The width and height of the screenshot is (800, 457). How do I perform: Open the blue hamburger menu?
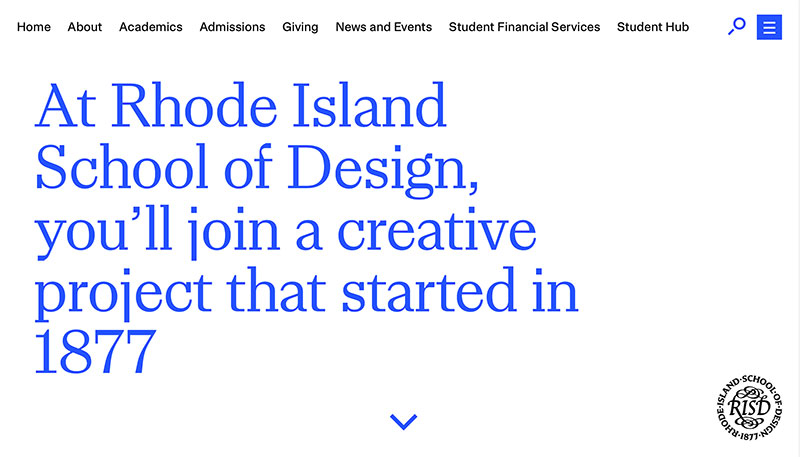coord(769,27)
